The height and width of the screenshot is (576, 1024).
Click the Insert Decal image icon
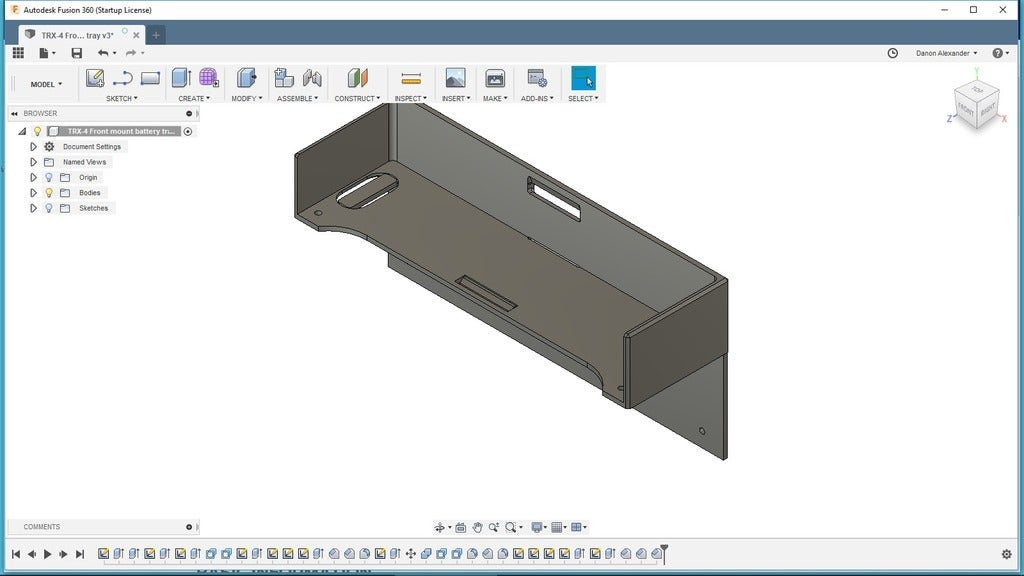(455, 78)
